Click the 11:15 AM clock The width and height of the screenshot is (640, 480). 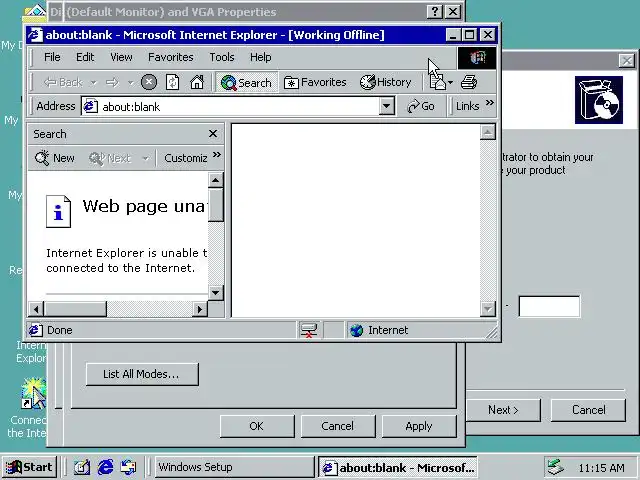601,468
